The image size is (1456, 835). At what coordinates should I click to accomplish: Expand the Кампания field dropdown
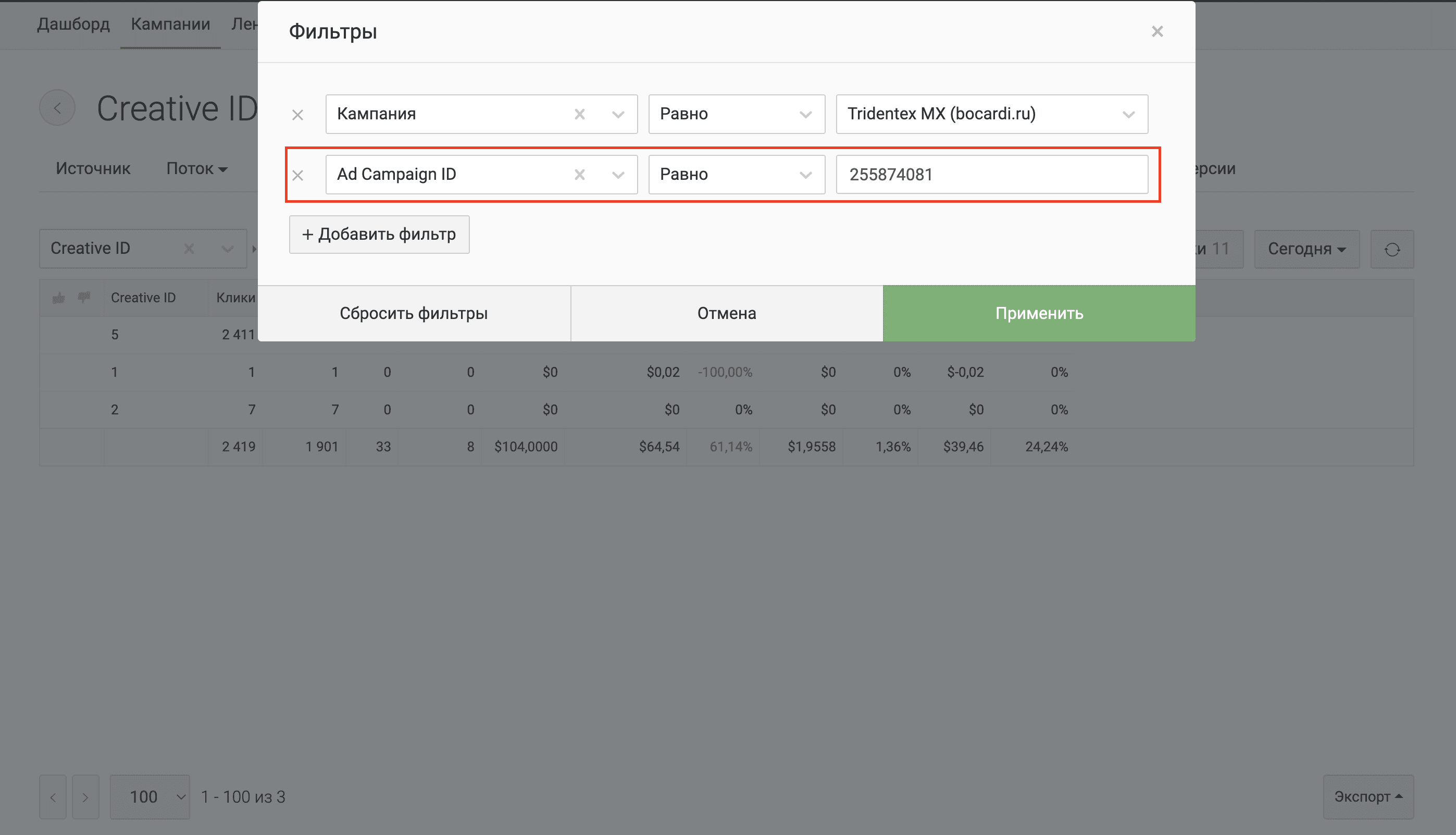618,114
